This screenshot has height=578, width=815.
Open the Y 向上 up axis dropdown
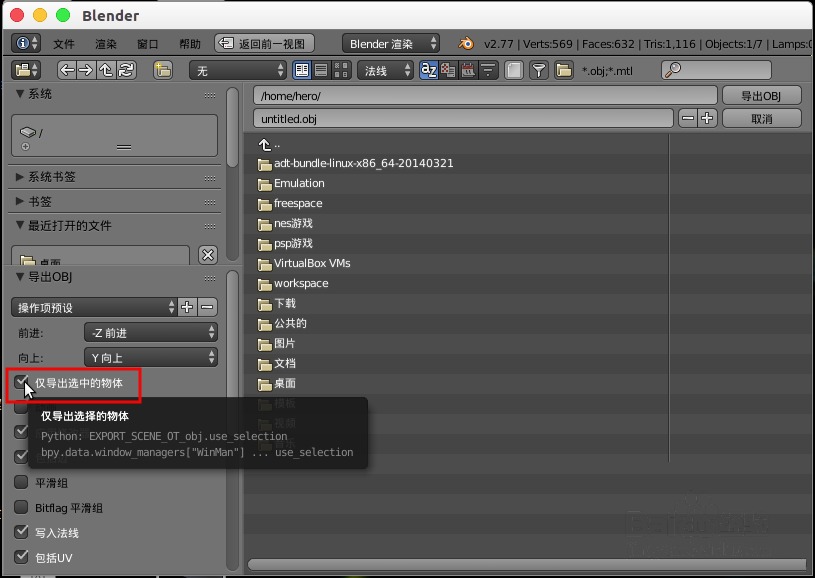(151, 357)
